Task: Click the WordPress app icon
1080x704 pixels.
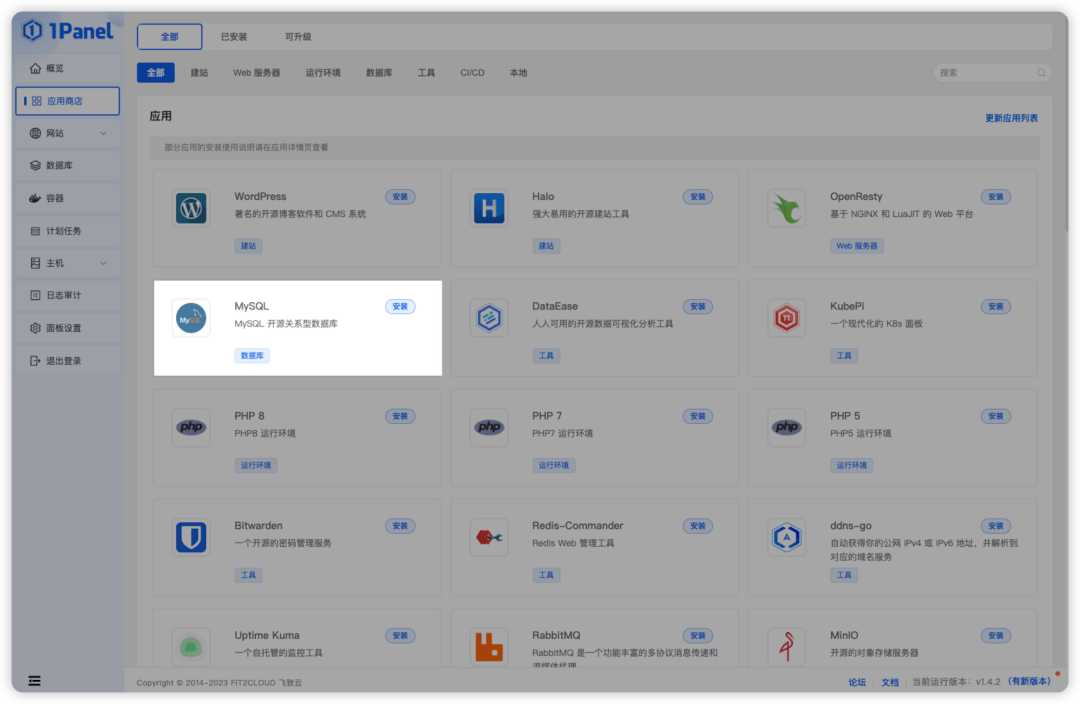Action: [x=191, y=207]
